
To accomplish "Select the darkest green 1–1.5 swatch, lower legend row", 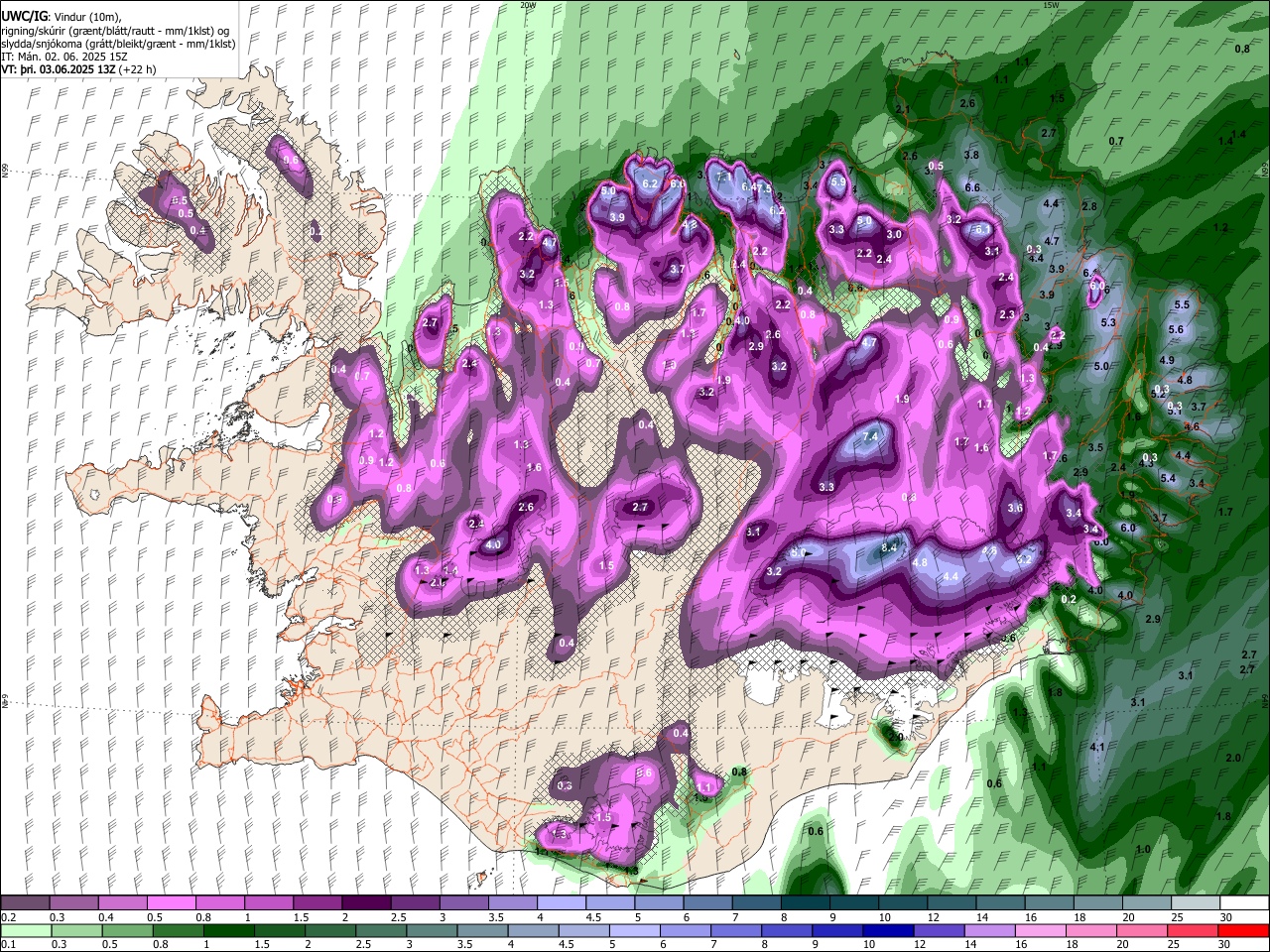I will (x=229, y=930).
